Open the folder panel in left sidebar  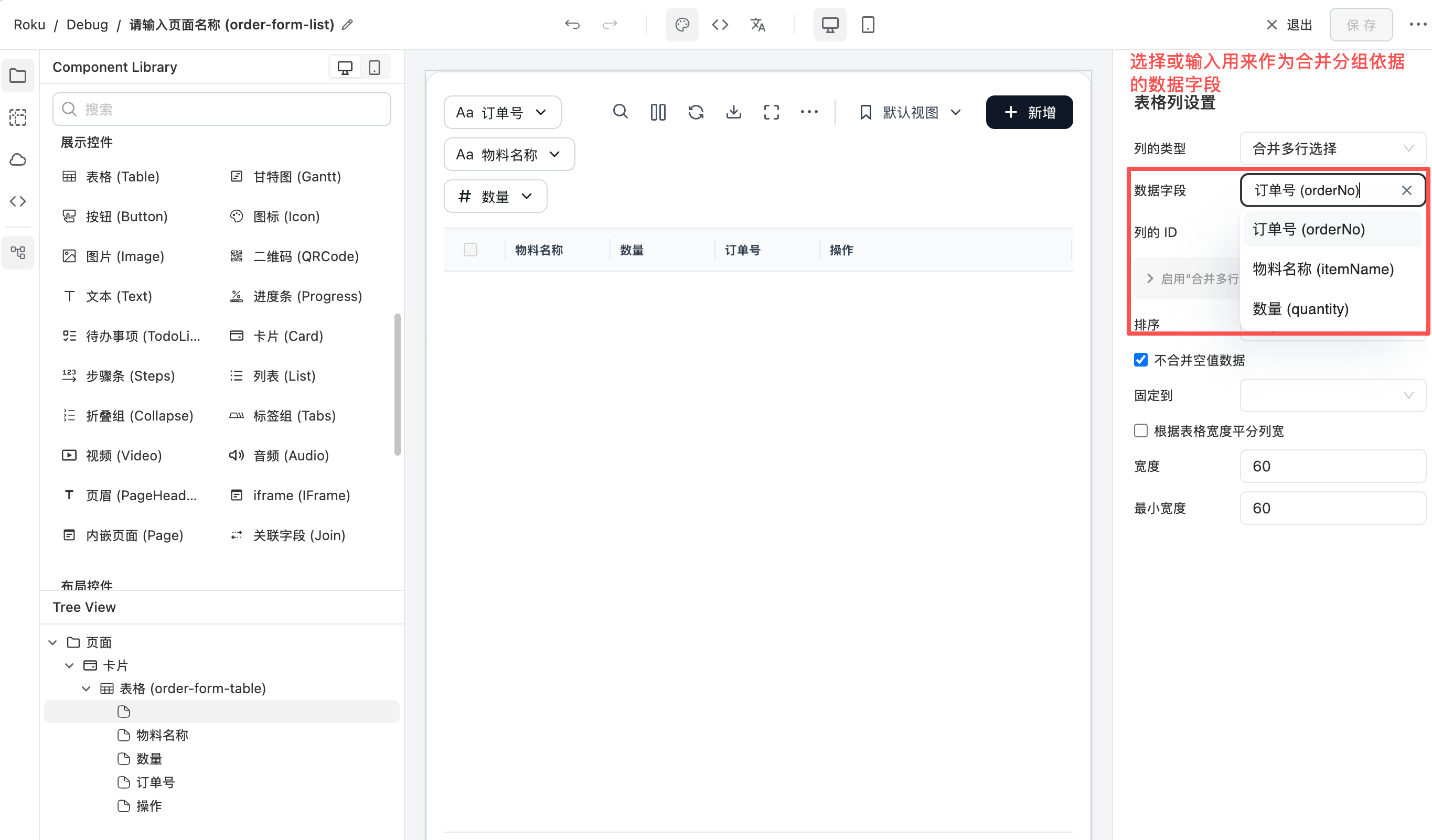click(18, 76)
